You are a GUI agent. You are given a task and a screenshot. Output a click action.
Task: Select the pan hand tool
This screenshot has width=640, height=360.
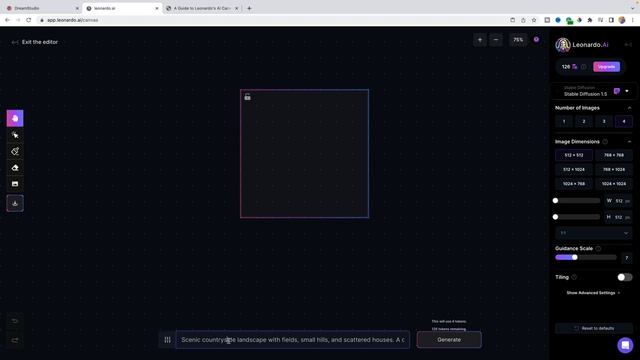coord(15,118)
